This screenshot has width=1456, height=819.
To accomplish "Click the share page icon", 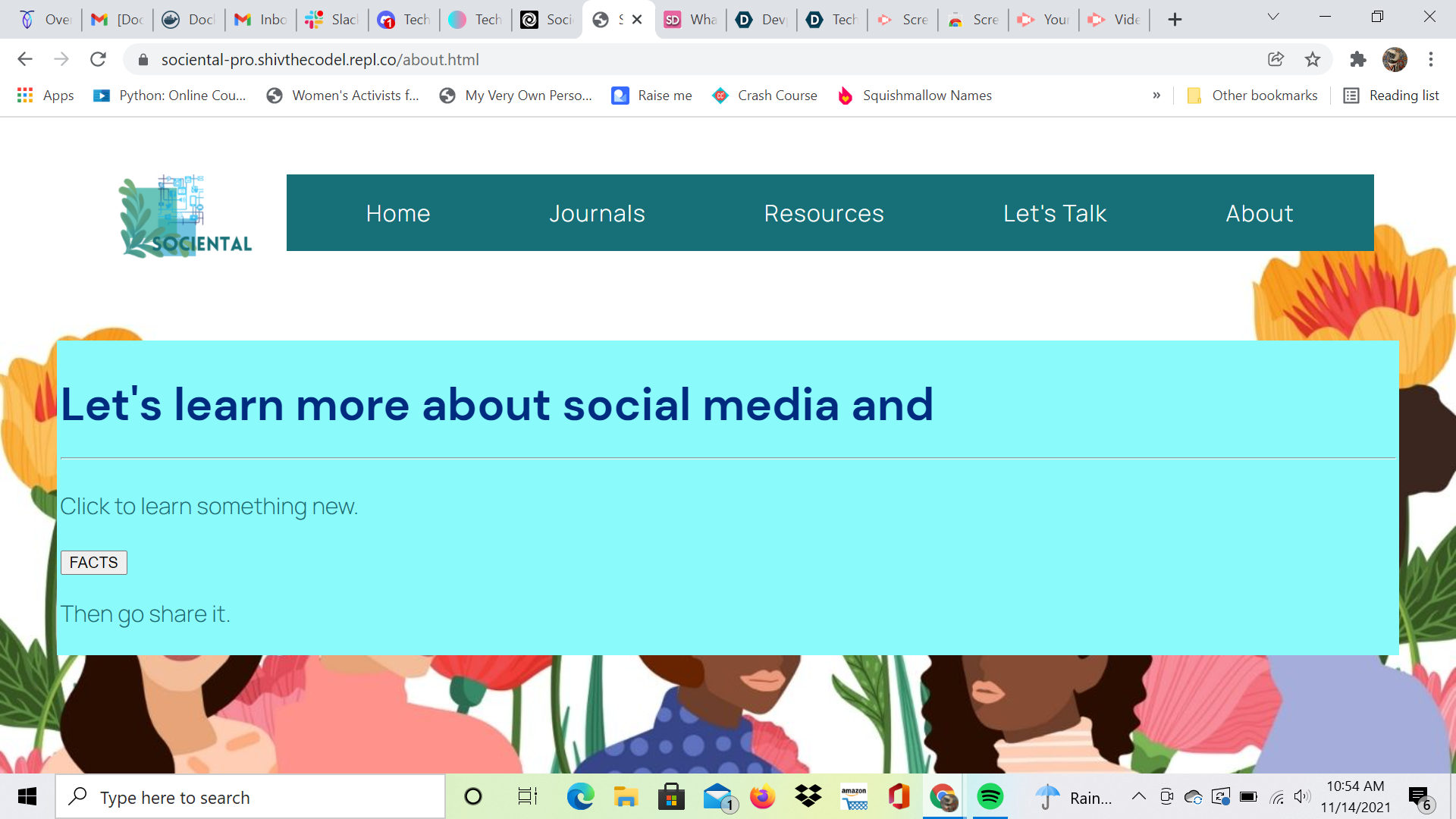I will (x=1276, y=59).
